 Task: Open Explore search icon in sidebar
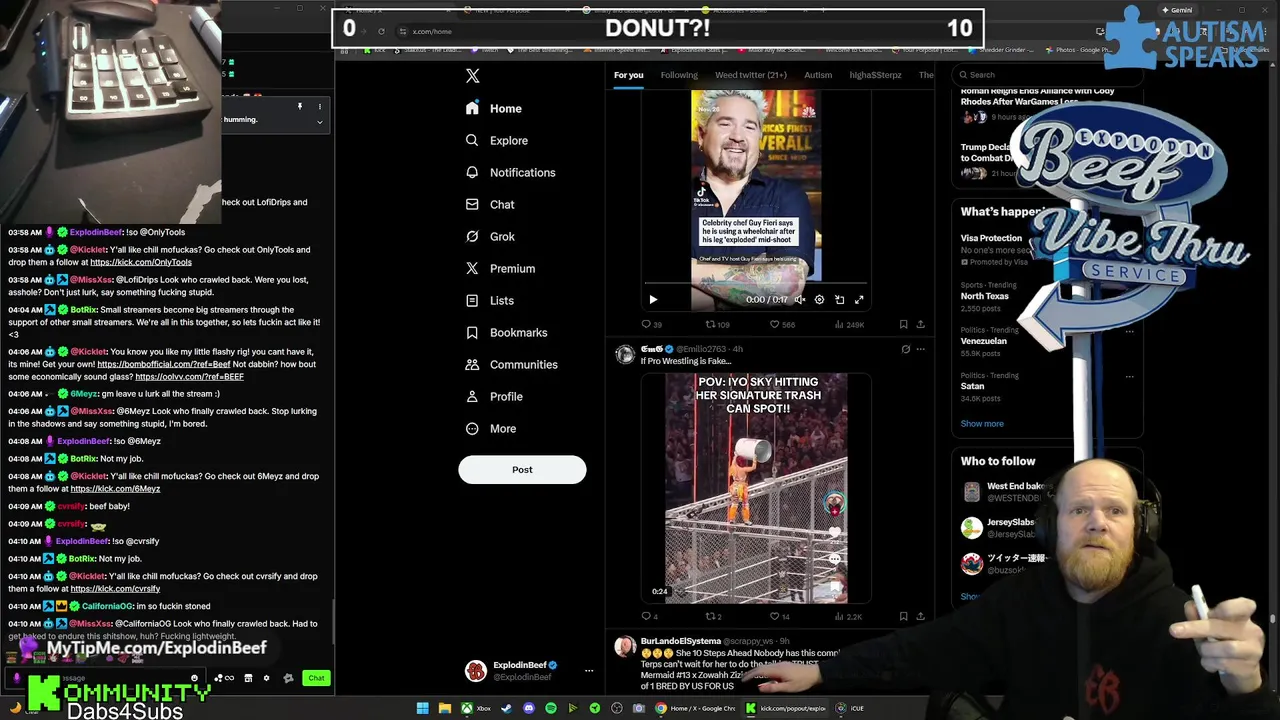[472, 140]
